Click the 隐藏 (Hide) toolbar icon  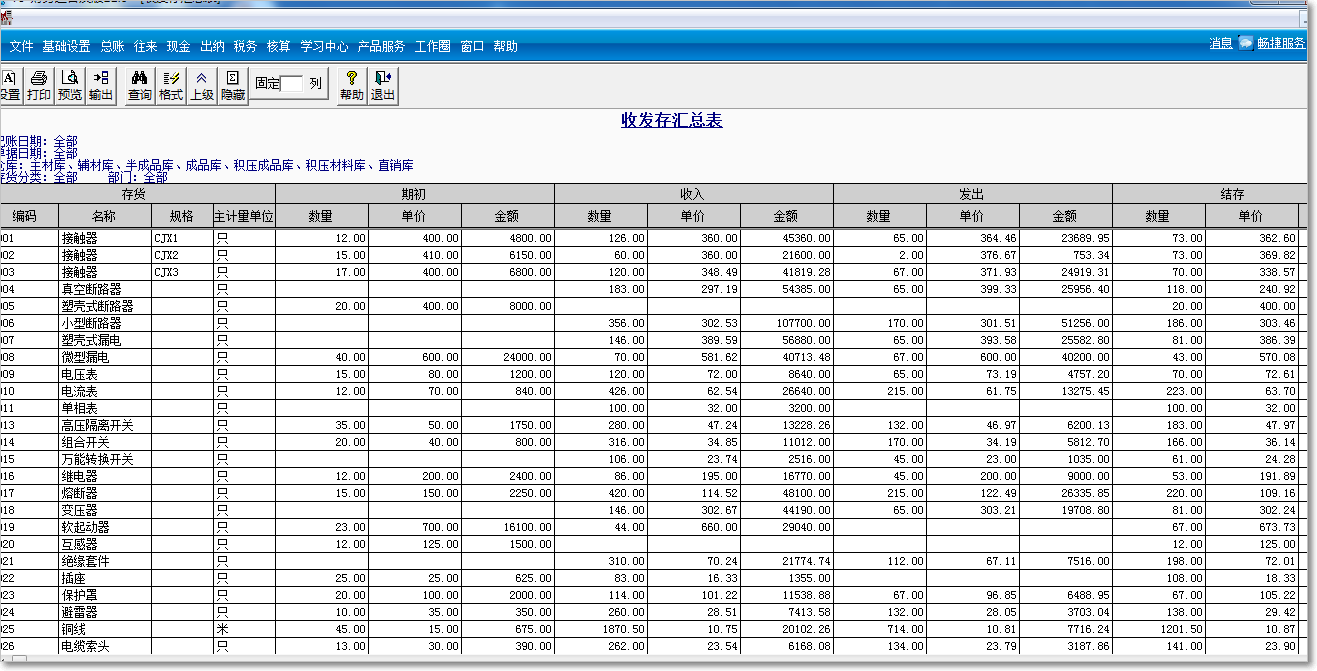(233, 85)
